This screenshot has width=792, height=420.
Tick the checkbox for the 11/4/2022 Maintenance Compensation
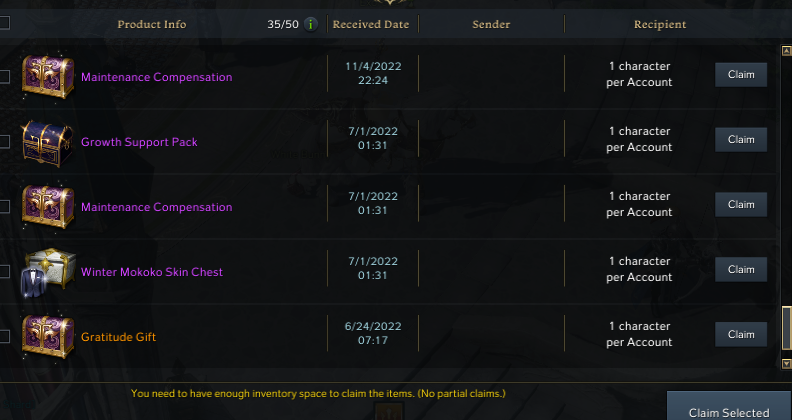4,77
